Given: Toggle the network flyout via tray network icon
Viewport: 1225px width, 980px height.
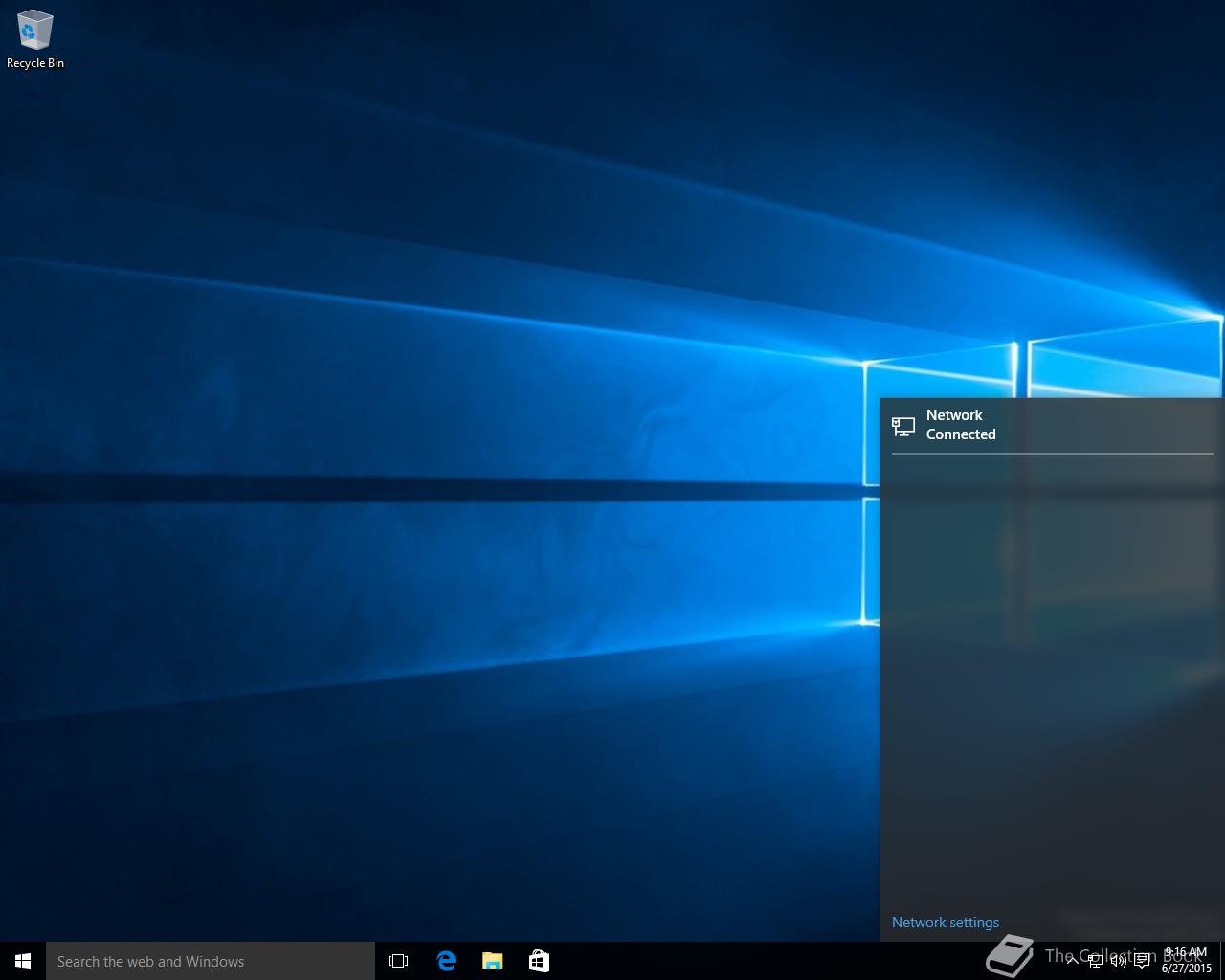Looking at the screenshot, I should coord(1096,961).
